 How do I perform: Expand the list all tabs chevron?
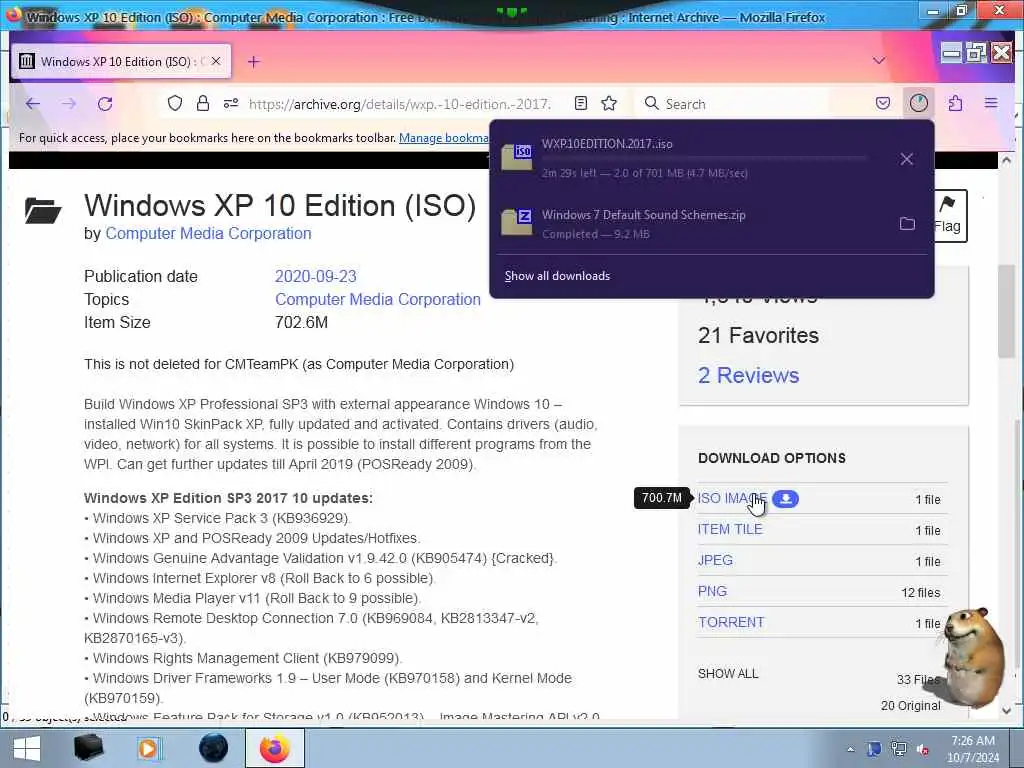[x=879, y=61]
